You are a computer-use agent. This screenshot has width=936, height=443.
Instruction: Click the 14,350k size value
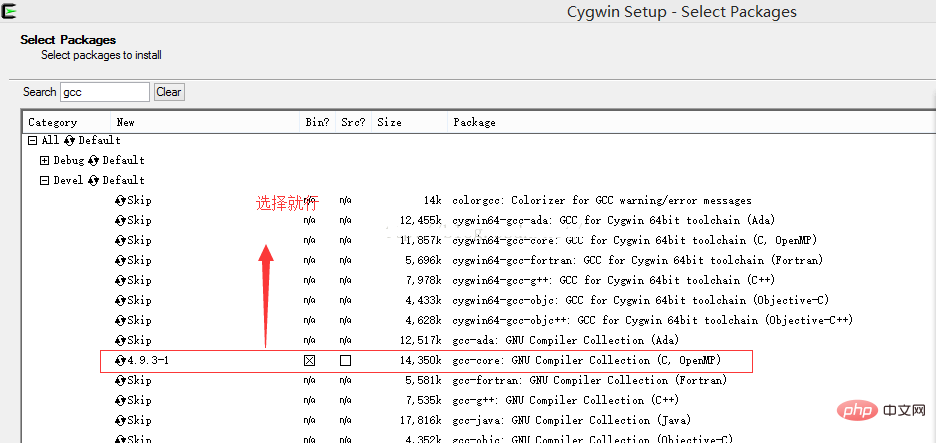click(421, 361)
